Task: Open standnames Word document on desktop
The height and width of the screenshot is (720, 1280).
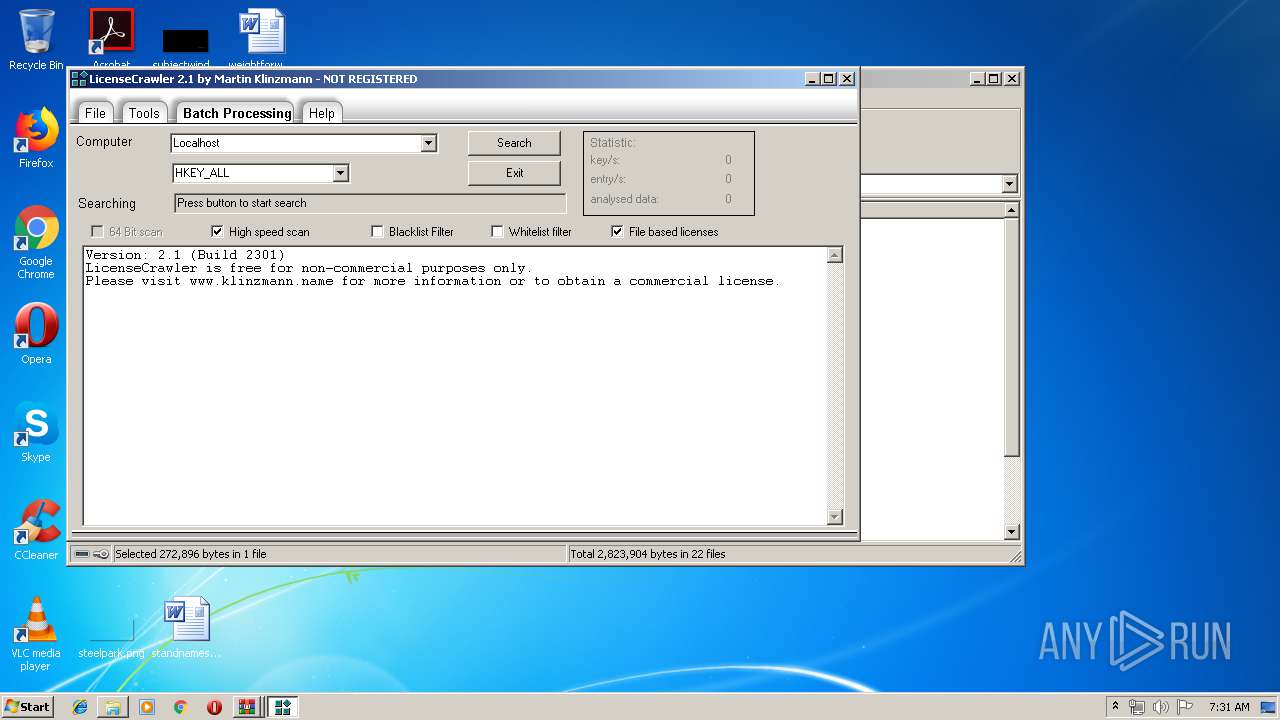Action: [186, 628]
